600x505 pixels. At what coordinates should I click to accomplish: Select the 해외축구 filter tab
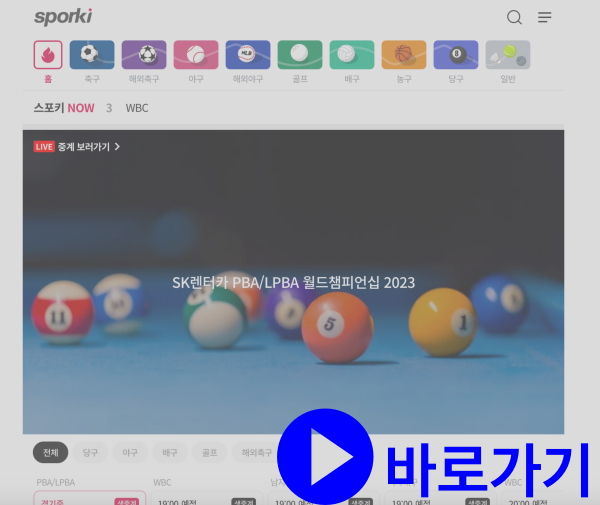(256, 453)
